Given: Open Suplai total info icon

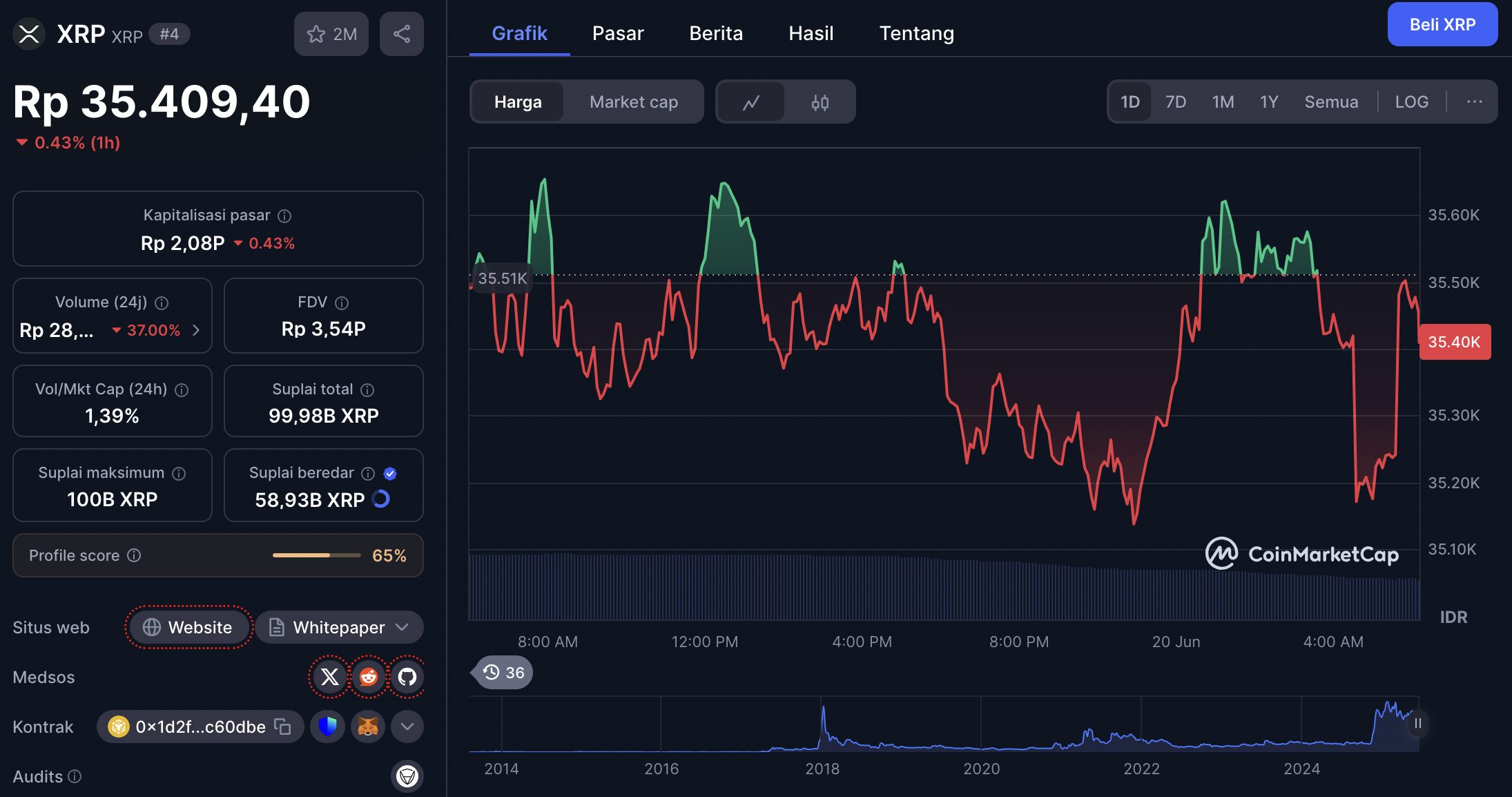Looking at the screenshot, I should pos(367,390).
